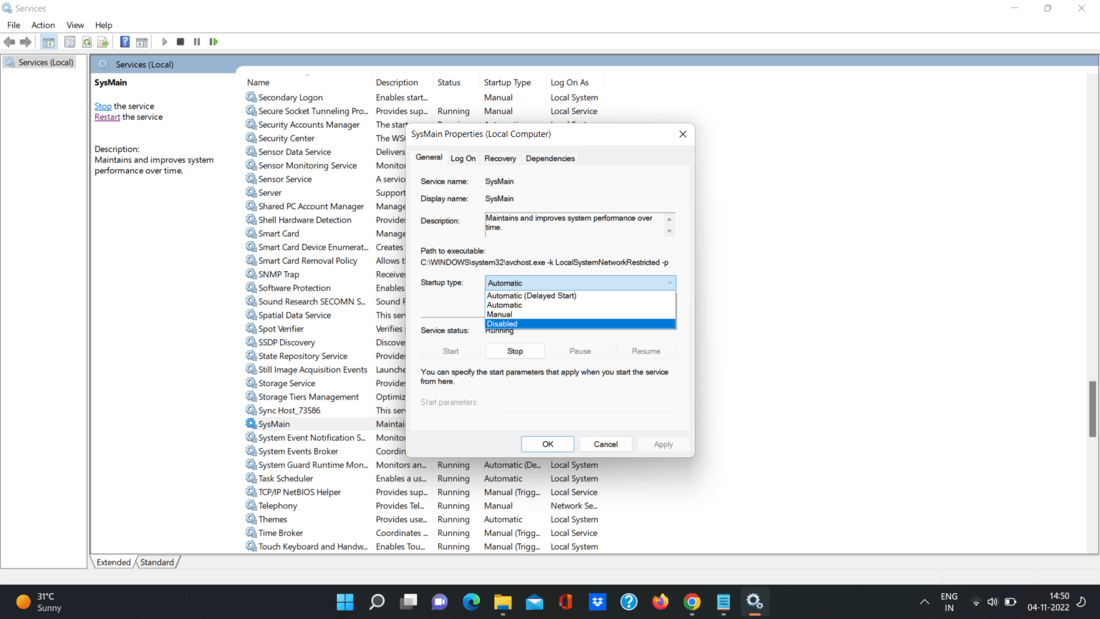Image resolution: width=1100 pixels, height=619 pixels.
Task: Click the Stop Service square icon
Action: pos(180,42)
